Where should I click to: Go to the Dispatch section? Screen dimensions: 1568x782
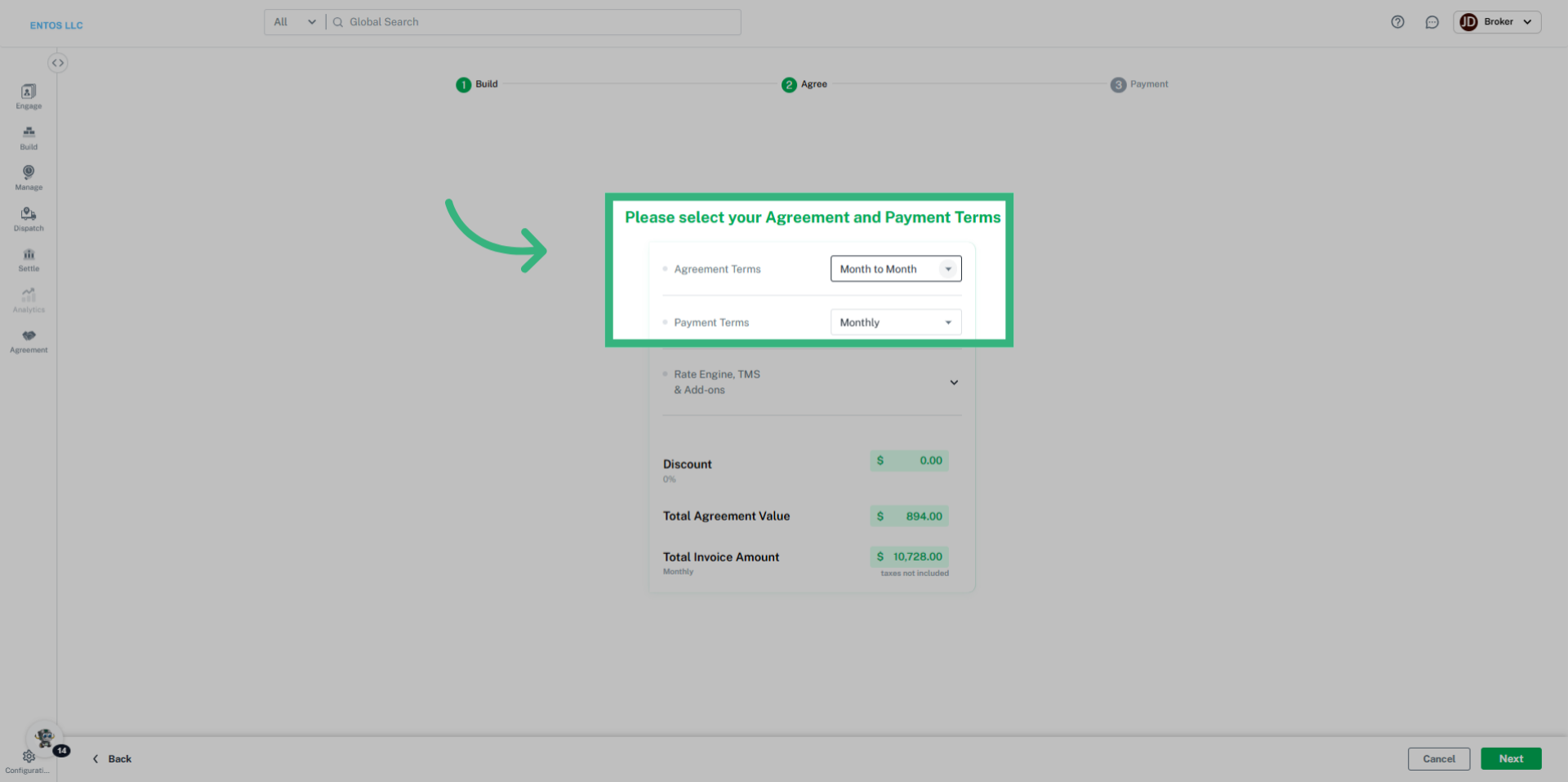[x=29, y=218]
